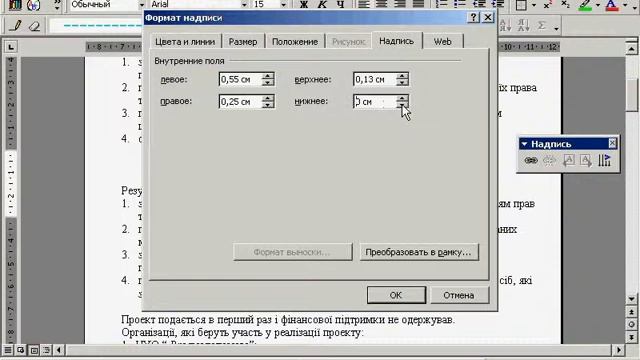Increase the левое margin with up arrow
The width and height of the screenshot is (640, 360).
[268, 76]
